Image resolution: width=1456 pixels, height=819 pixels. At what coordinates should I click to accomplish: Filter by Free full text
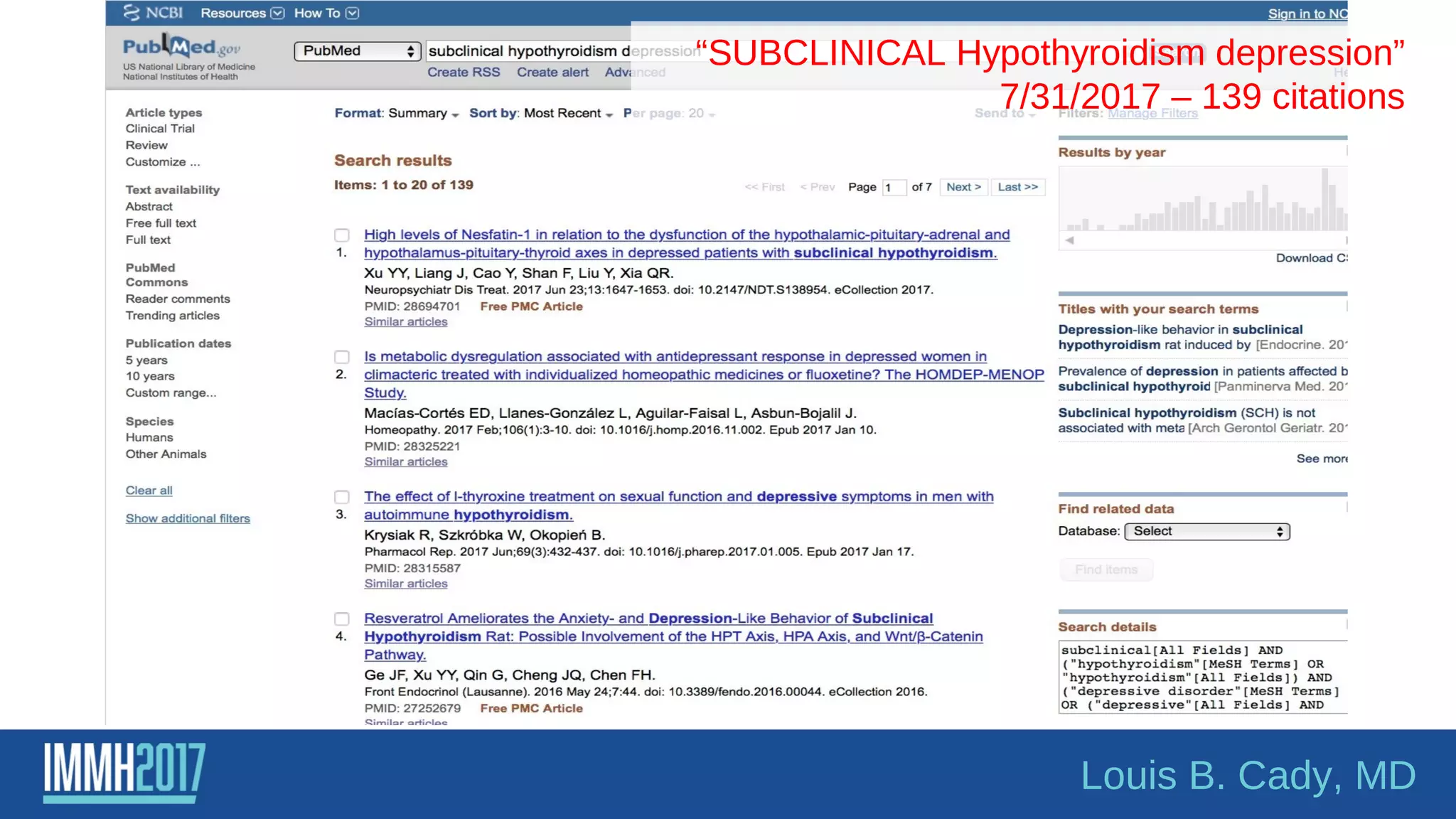(161, 223)
